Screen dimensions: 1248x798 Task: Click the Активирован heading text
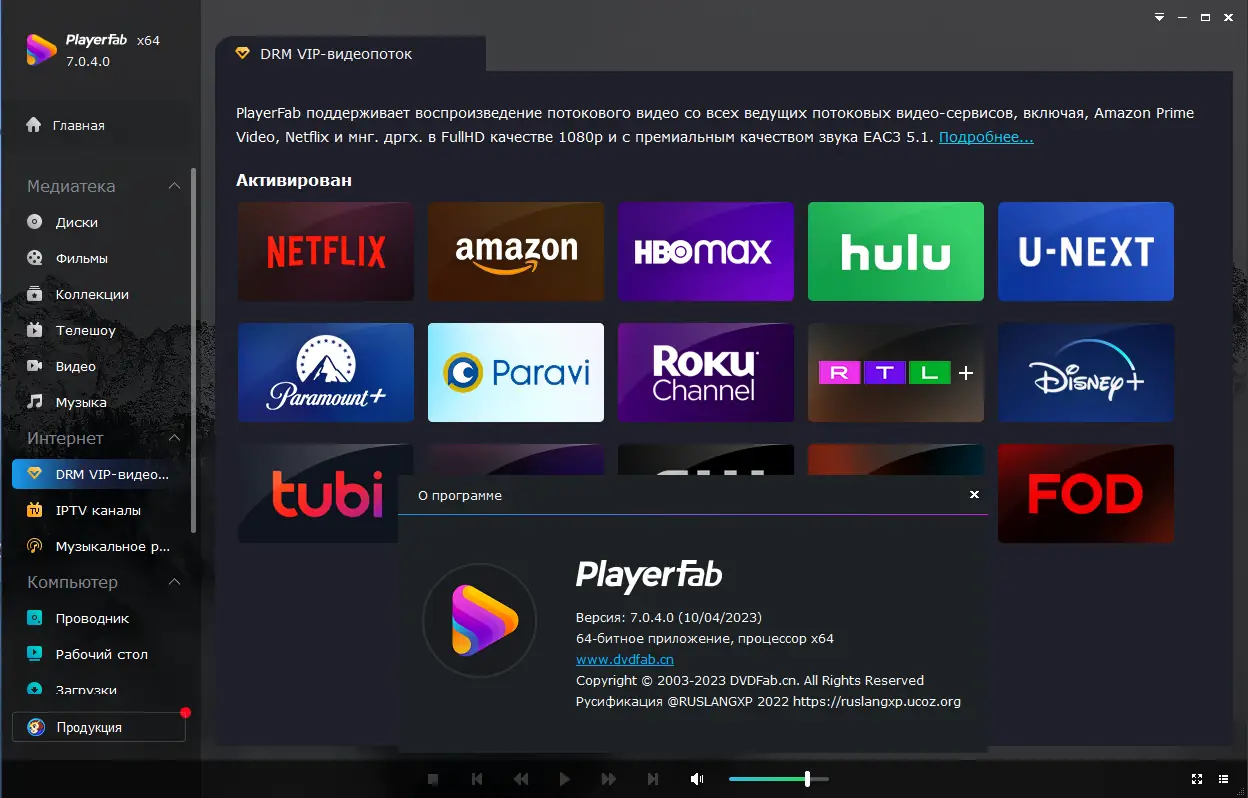294,181
